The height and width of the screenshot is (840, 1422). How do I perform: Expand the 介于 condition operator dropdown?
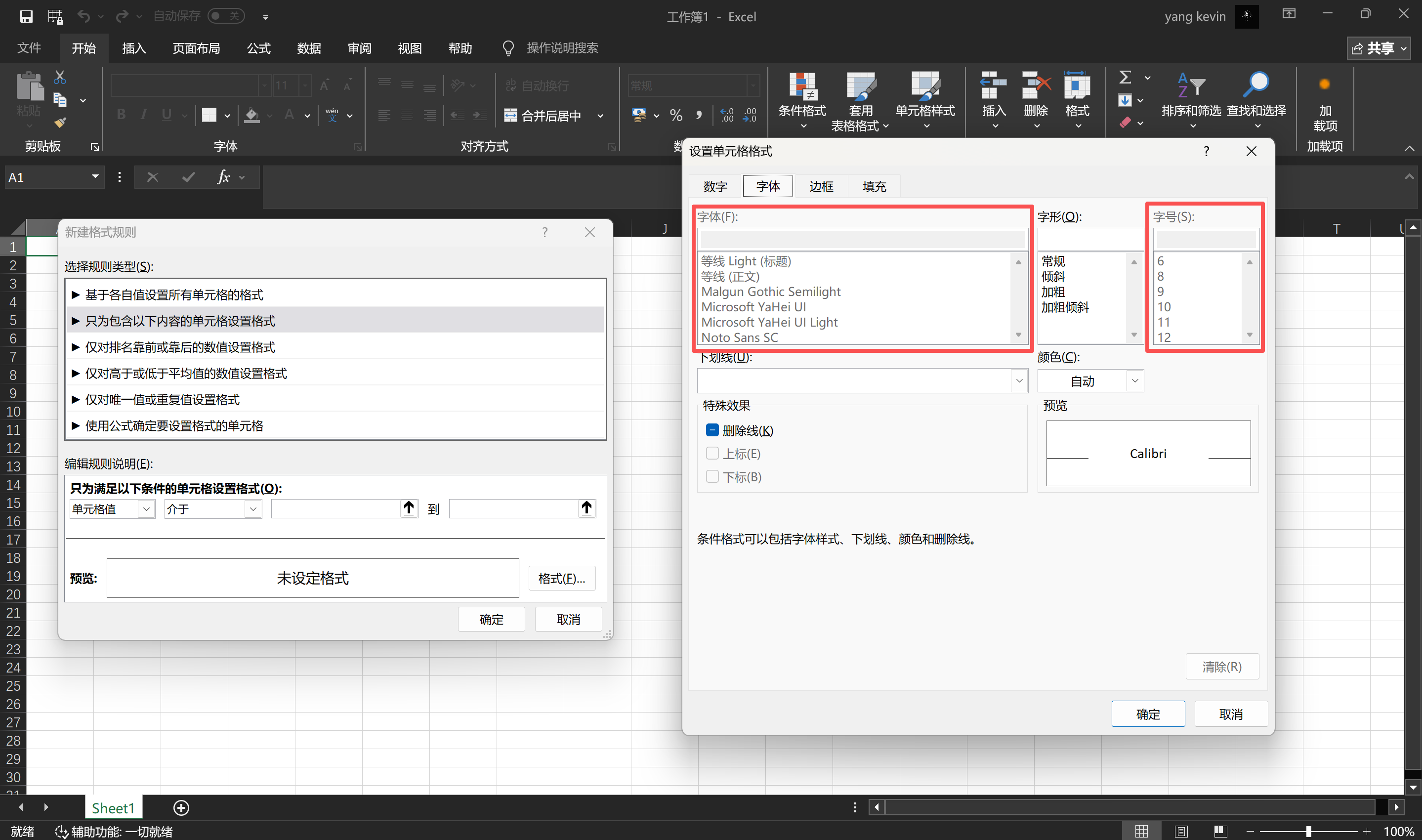253,509
